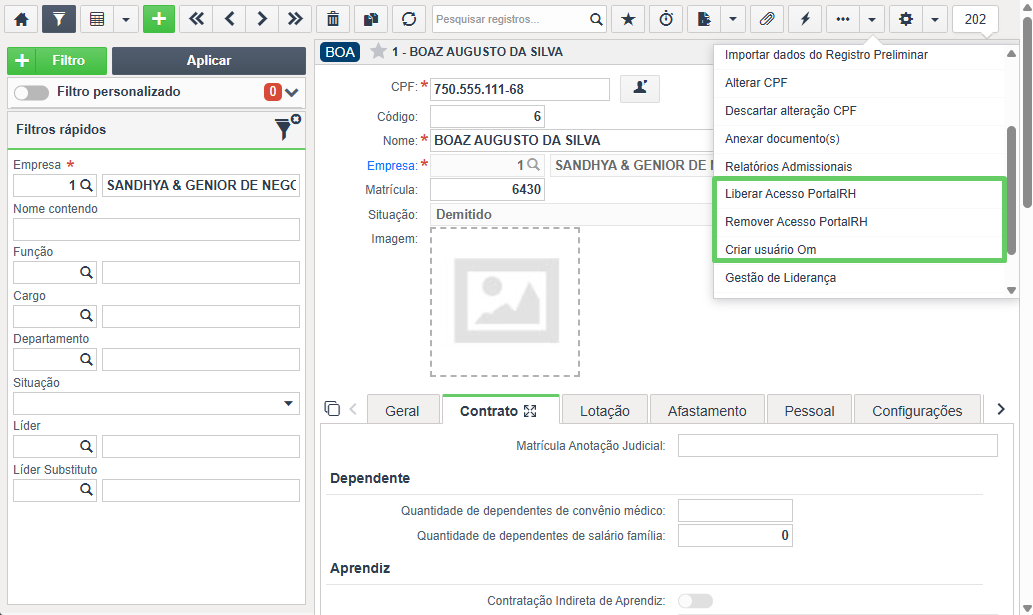Toggle the filter funnel toolbar button
This screenshot has width=1033, height=615.
pos(59,19)
